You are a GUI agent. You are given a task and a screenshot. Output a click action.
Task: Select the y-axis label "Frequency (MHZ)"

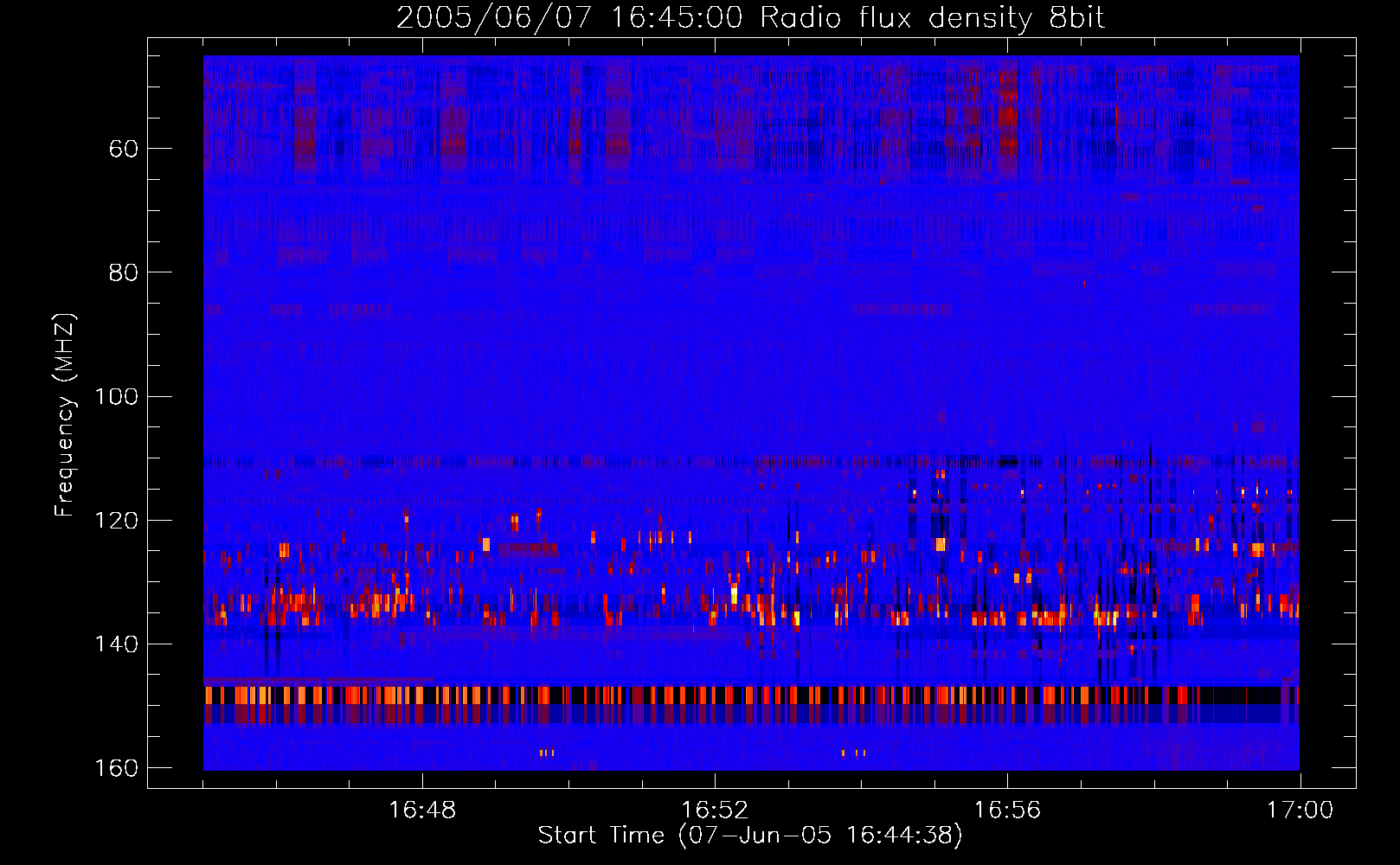65,415
